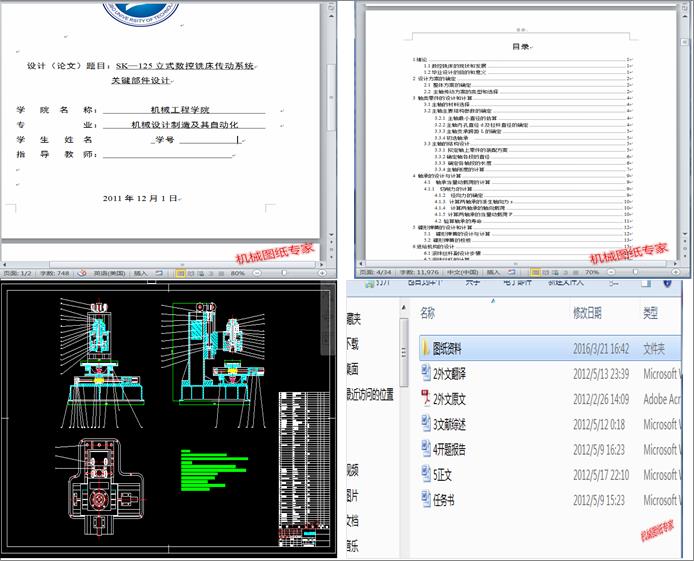694x561 pixels.
Task: Select Print Layout view in right Word status bar
Action: [535, 272]
